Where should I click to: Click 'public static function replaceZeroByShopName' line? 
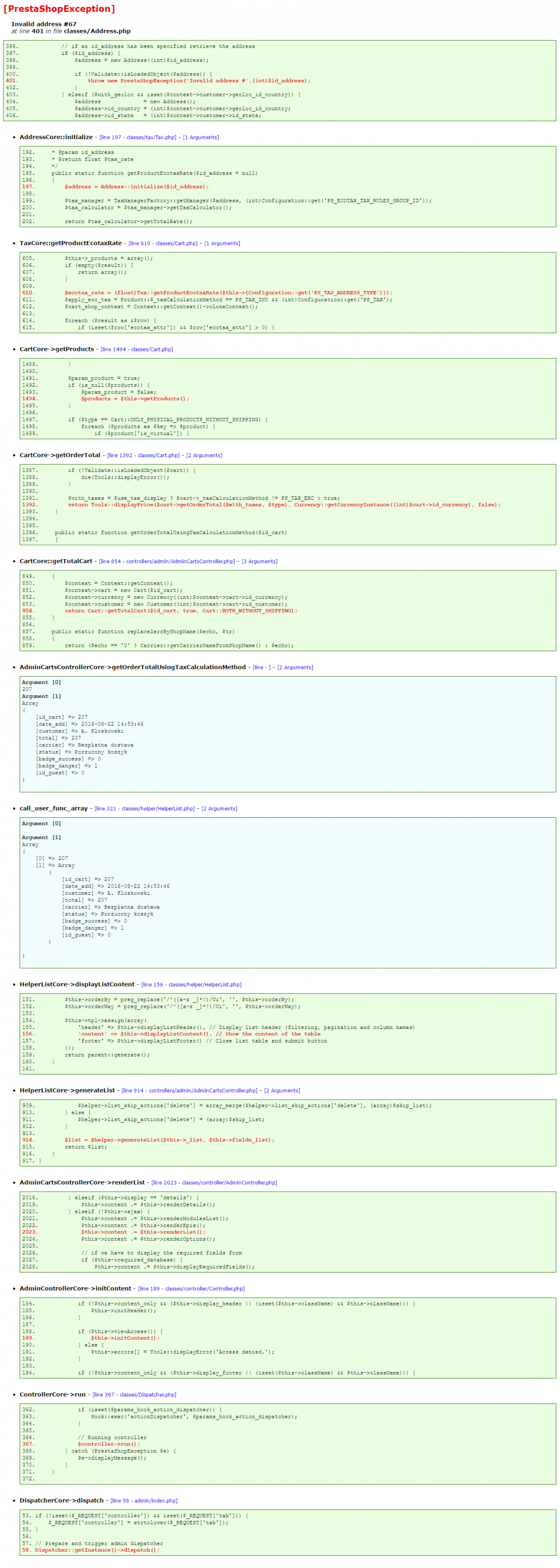[x=143, y=631]
